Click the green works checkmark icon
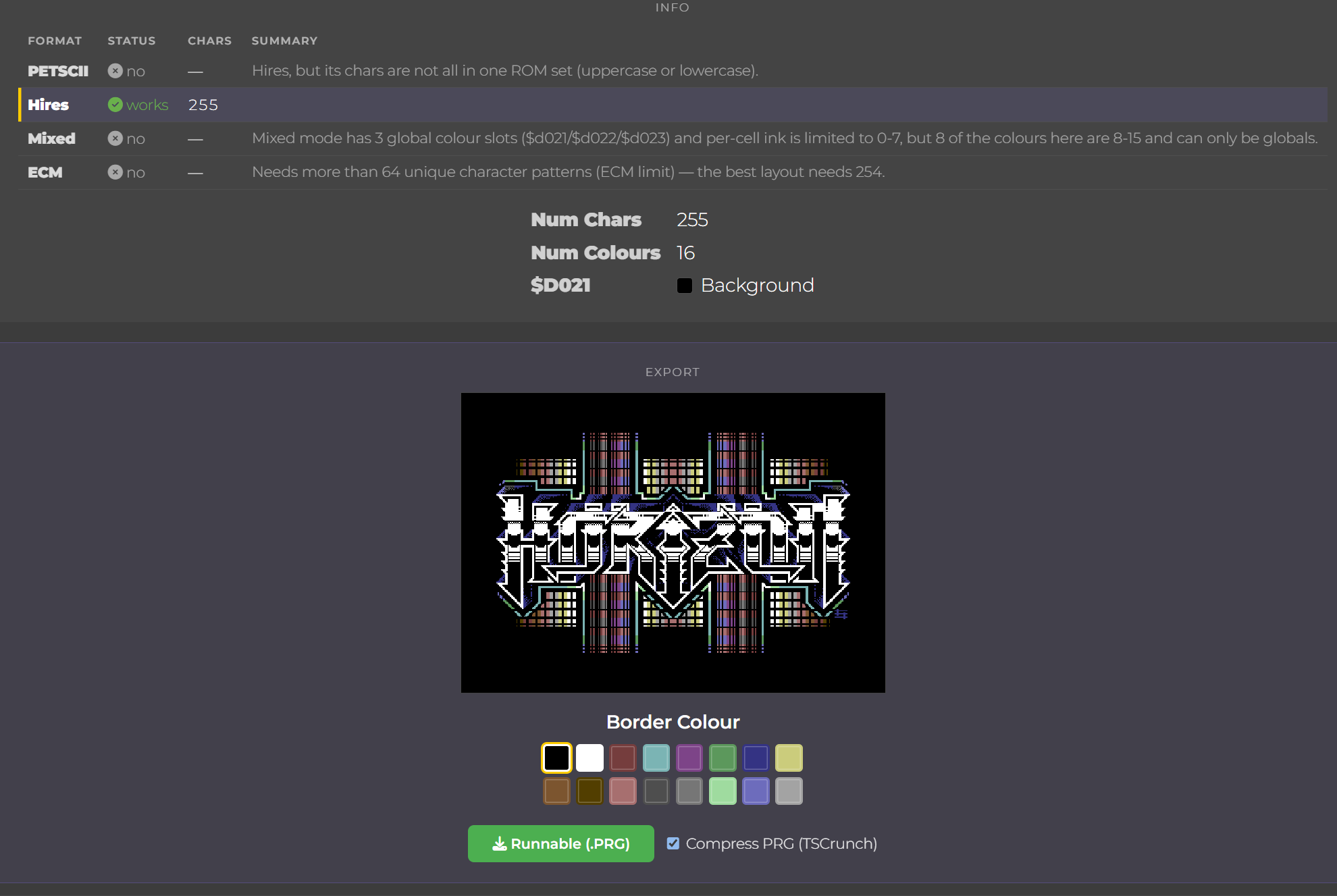 point(115,105)
